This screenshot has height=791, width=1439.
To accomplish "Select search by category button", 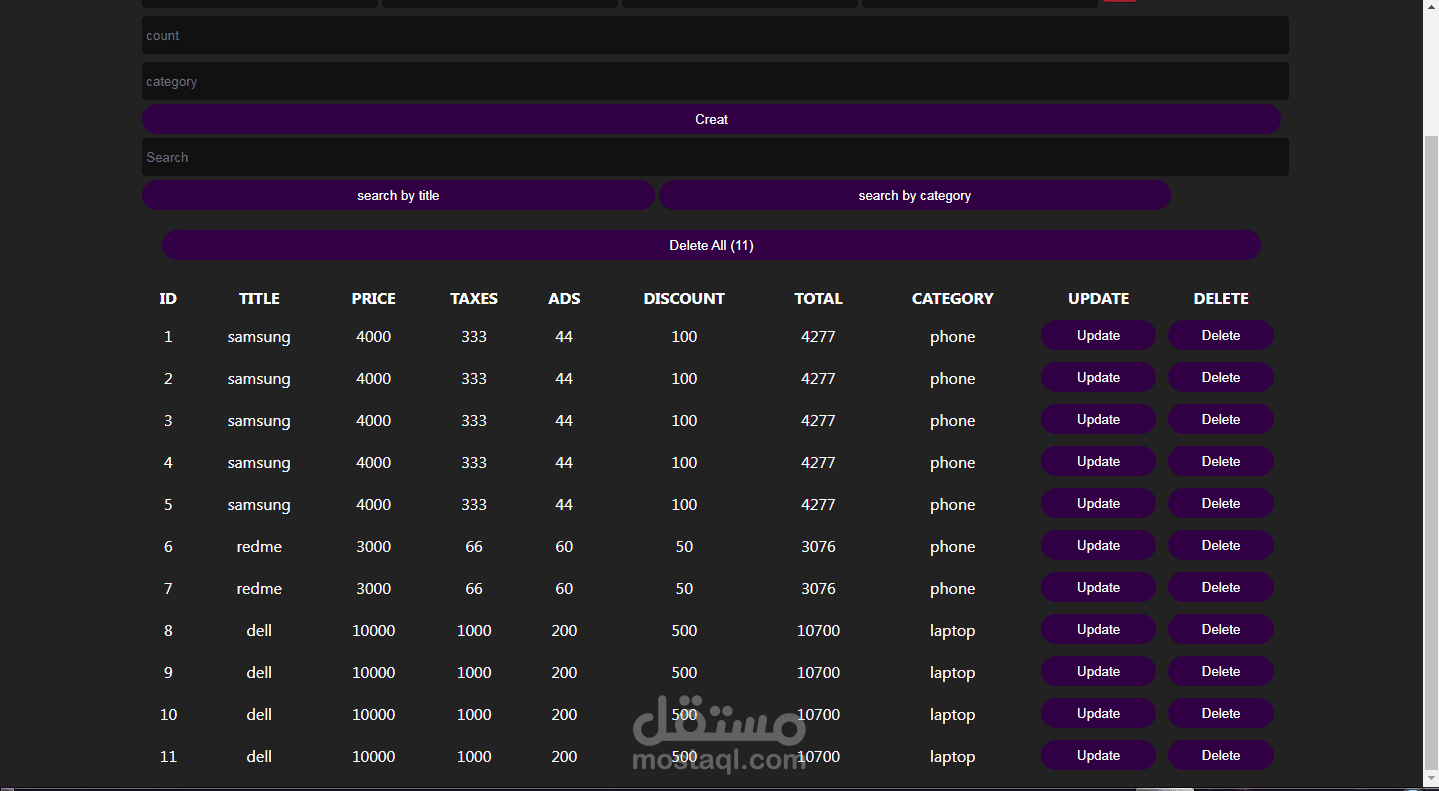I will pos(915,195).
